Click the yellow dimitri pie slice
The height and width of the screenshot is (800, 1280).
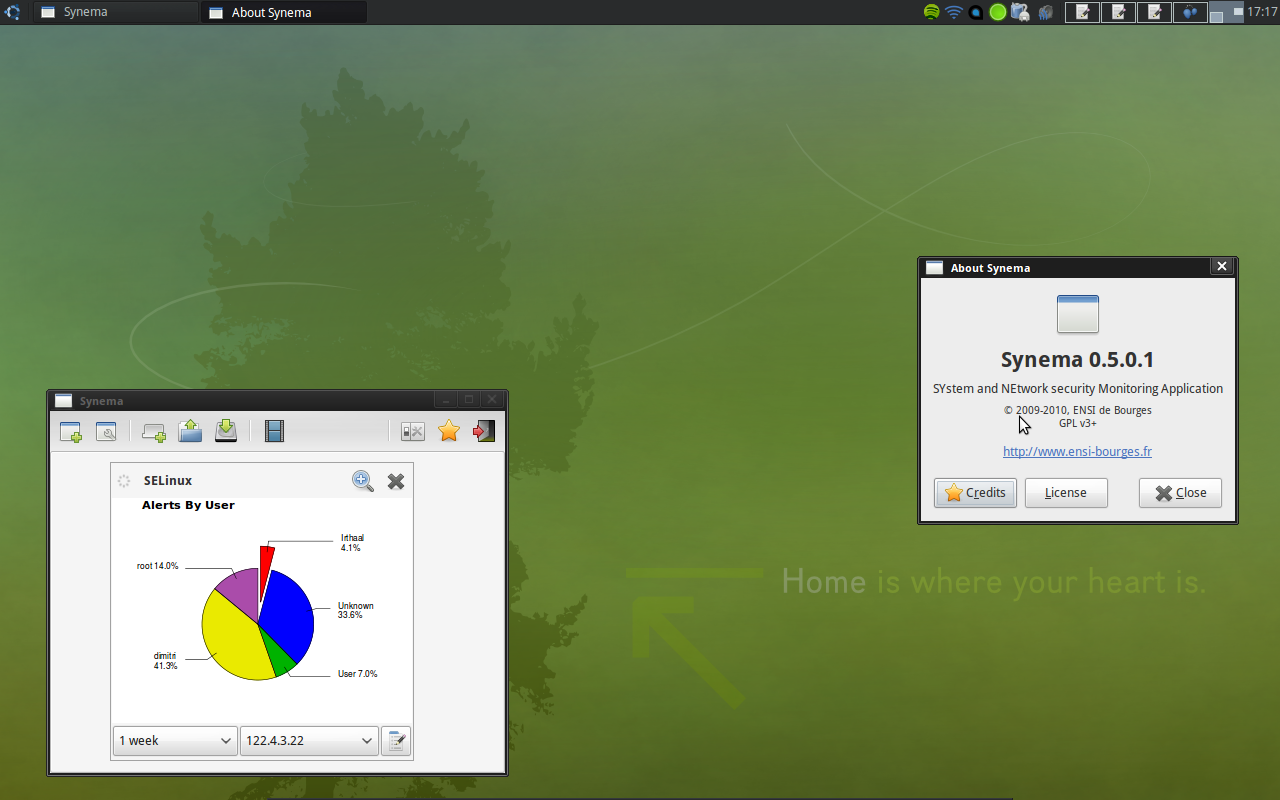coord(232,640)
